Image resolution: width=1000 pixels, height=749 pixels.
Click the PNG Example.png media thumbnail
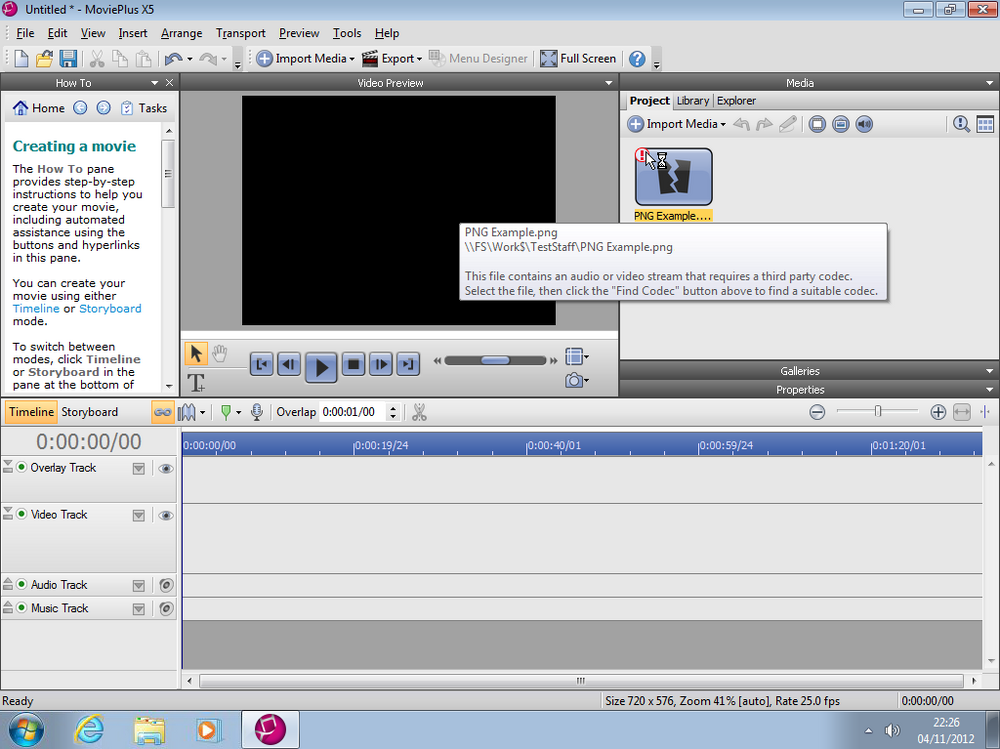[x=673, y=177]
